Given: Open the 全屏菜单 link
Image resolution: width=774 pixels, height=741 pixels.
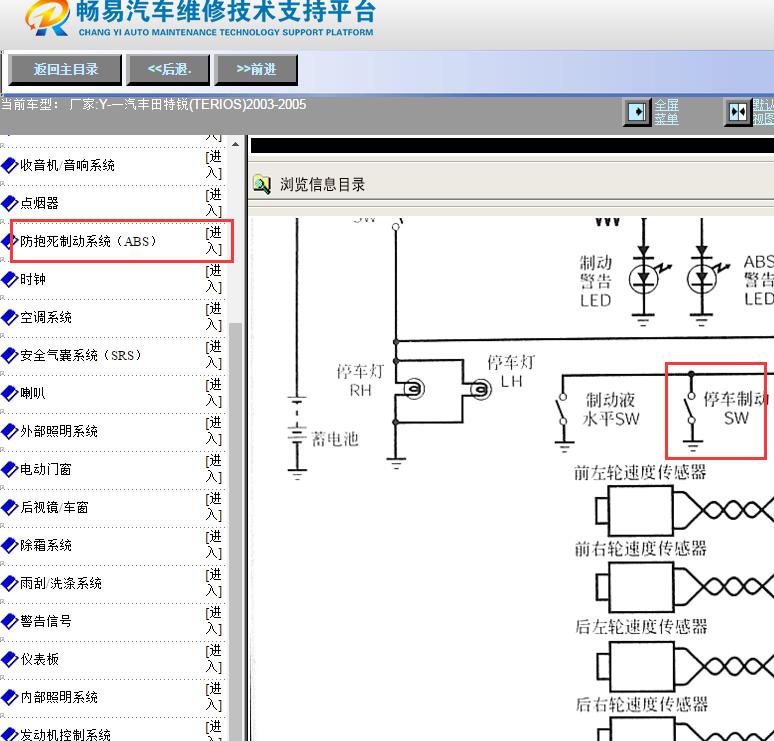Looking at the screenshot, I should [x=666, y=112].
